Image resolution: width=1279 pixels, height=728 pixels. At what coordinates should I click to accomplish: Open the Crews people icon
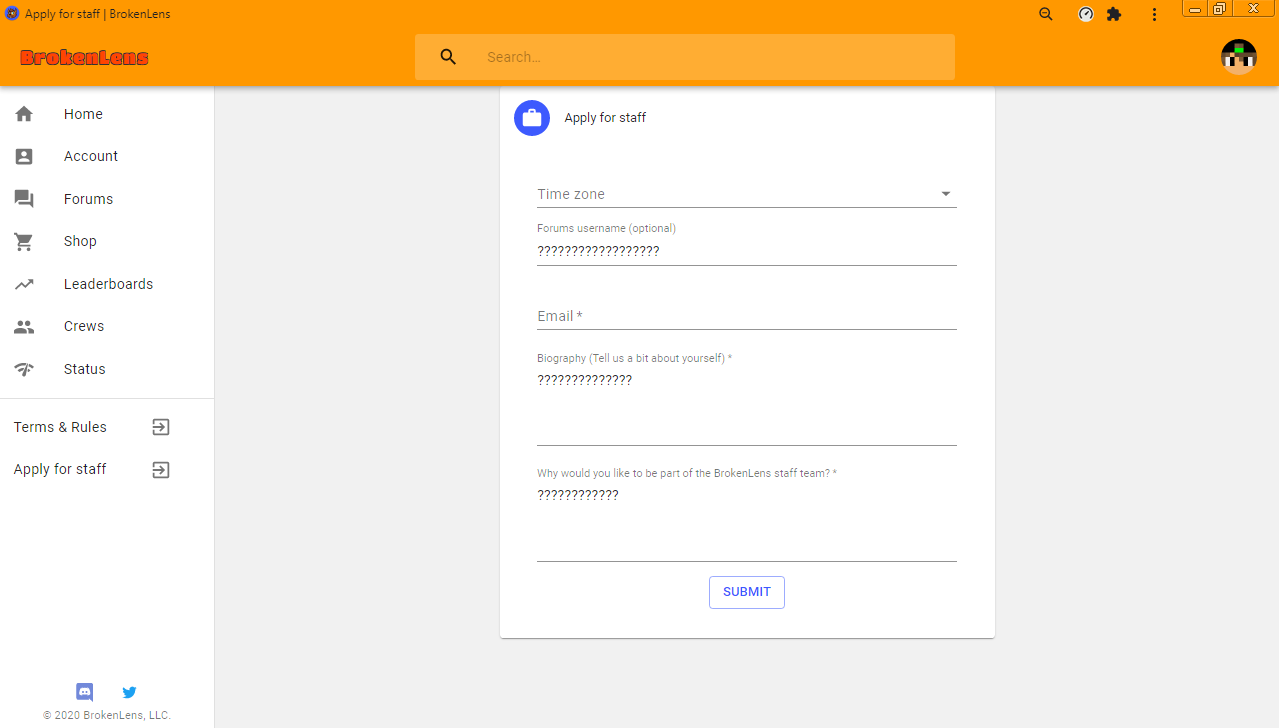[x=24, y=326]
